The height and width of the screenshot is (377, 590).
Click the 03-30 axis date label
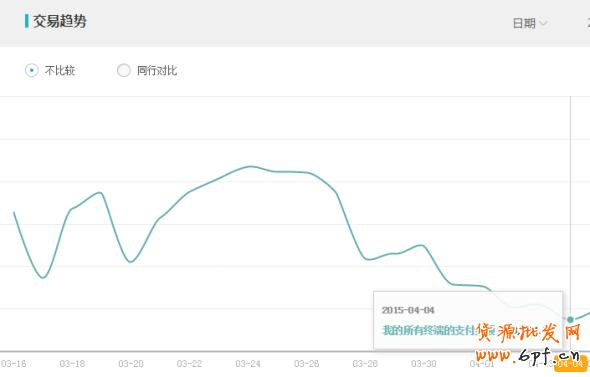coord(424,364)
